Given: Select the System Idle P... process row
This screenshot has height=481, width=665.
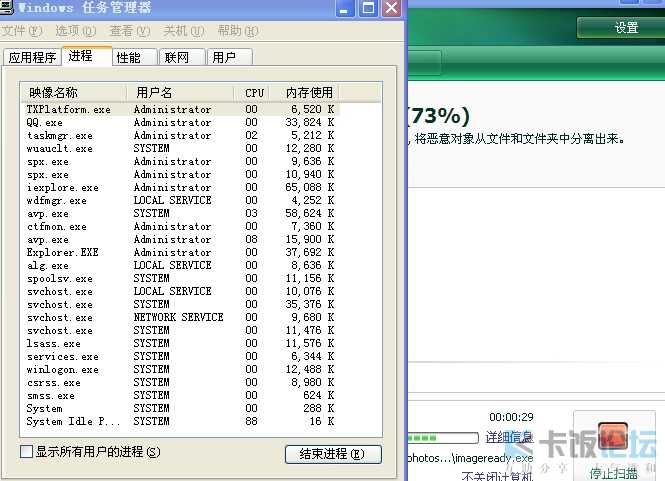Looking at the screenshot, I should click(x=180, y=421).
